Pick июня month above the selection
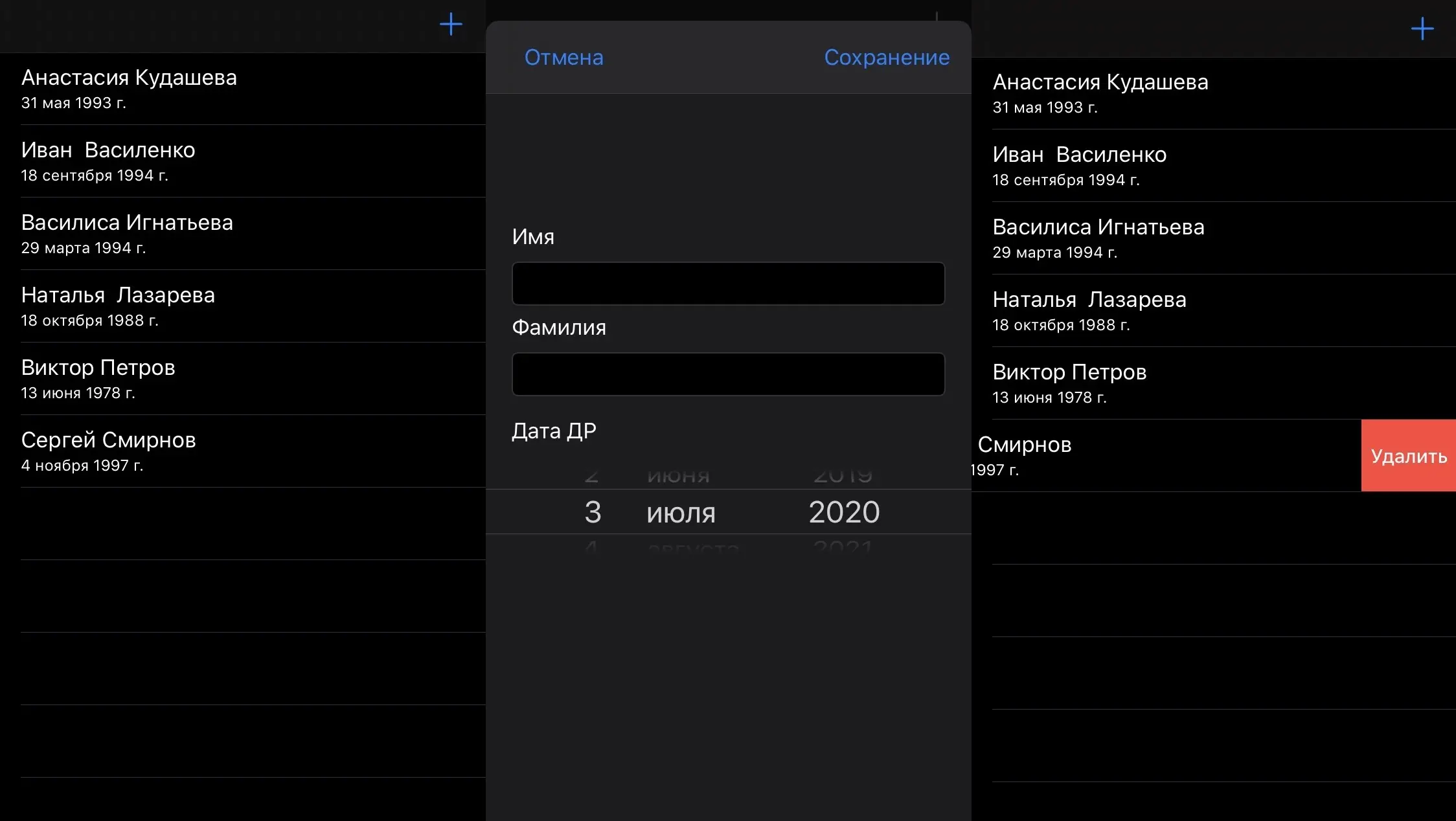Screen dimensions: 1456x821 [678, 477]
